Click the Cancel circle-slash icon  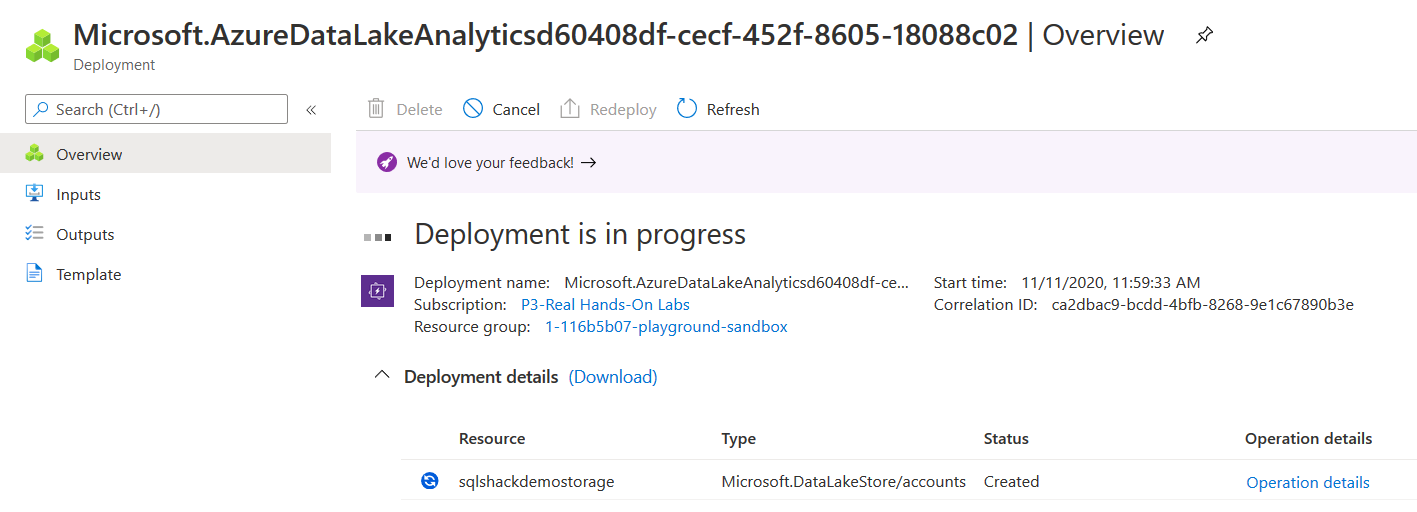(473, 109)
